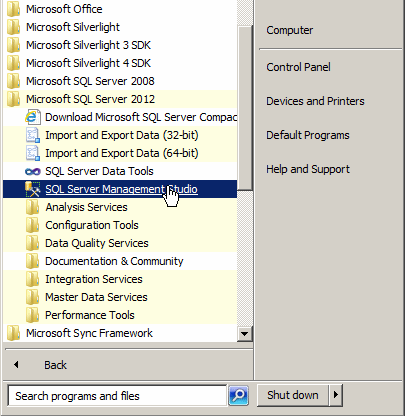Click the Microsoft Silverlight 3 SDK folder icon
407x416 pixels.
14,45
